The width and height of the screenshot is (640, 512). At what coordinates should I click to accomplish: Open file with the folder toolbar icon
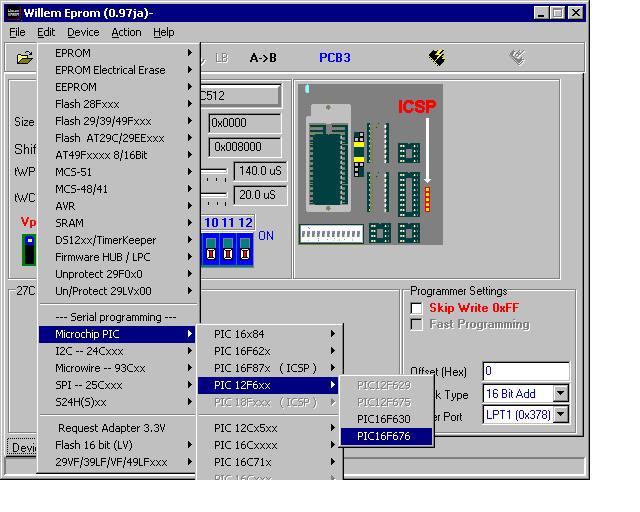tap(24, 58)
